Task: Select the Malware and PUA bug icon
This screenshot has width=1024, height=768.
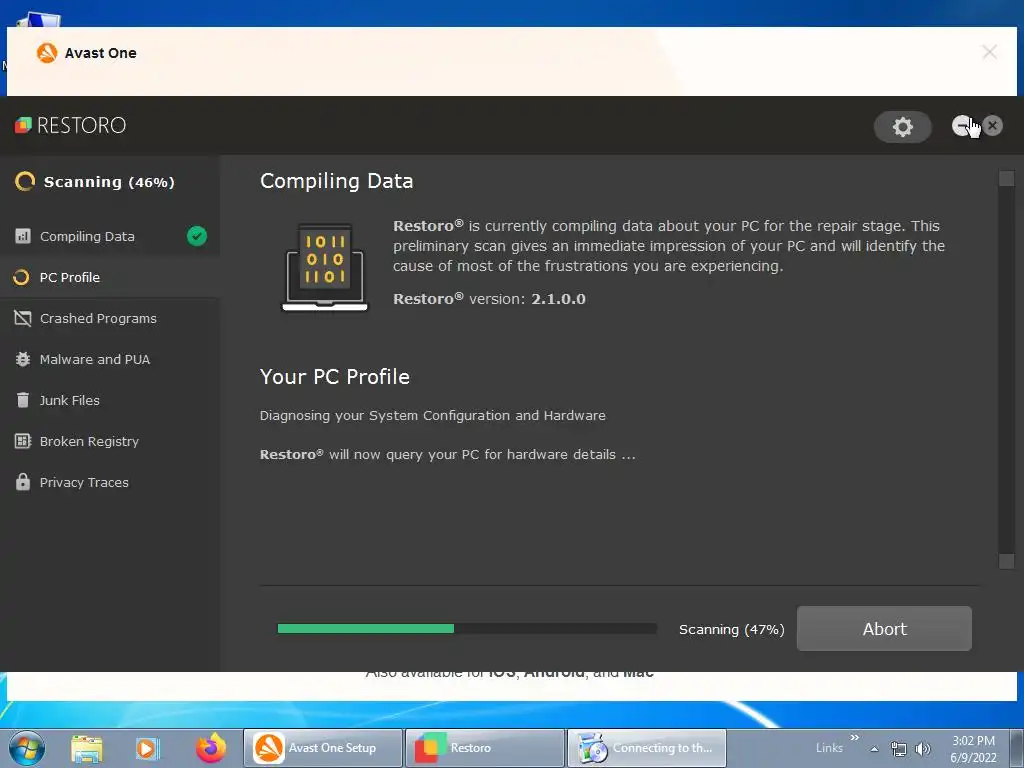Action: click(23, 359)
